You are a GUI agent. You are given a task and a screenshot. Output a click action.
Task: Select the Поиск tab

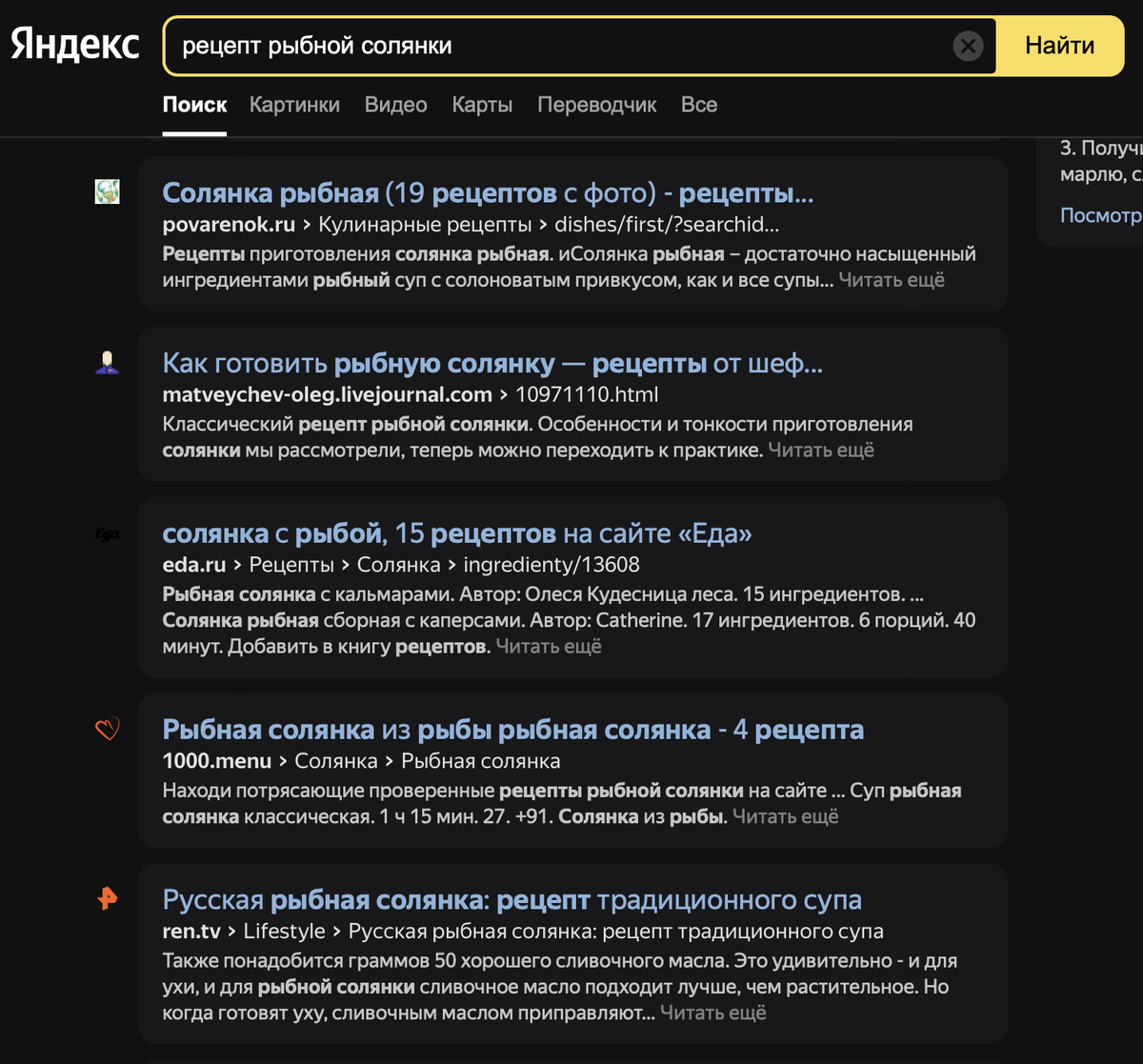click(x=194, y=105)
